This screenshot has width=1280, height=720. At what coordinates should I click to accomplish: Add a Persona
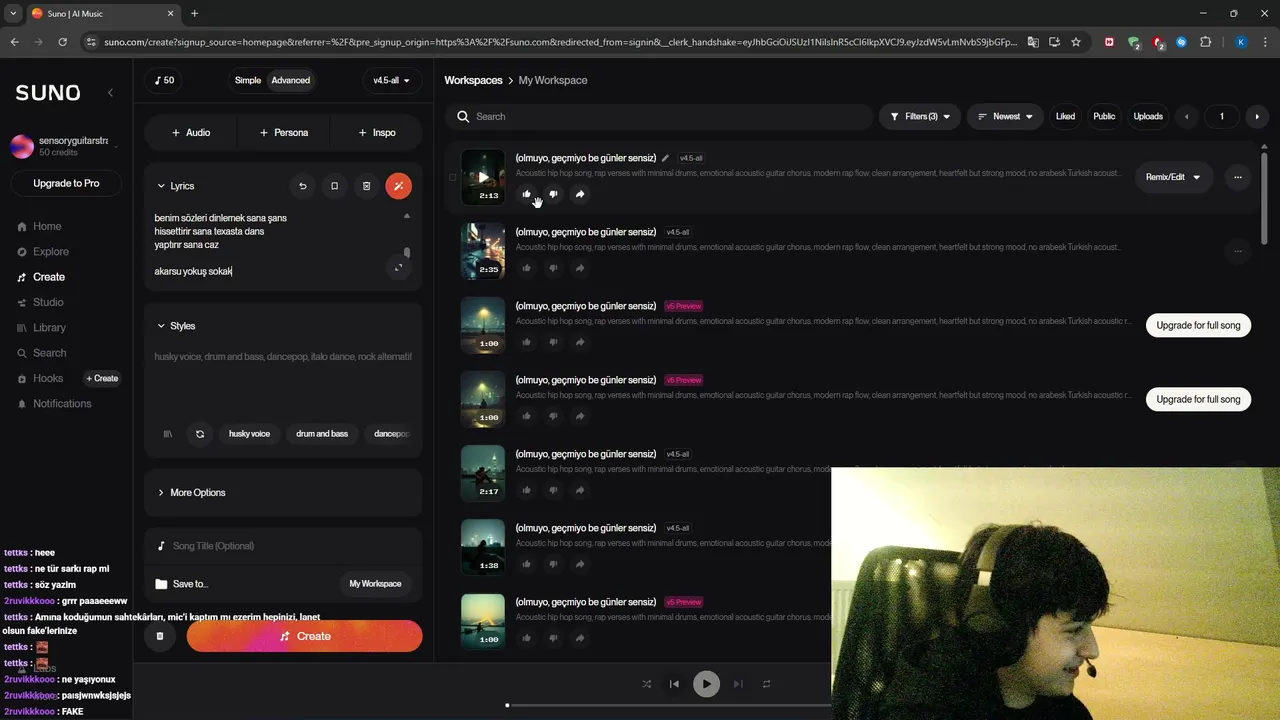tap(283, 132)
